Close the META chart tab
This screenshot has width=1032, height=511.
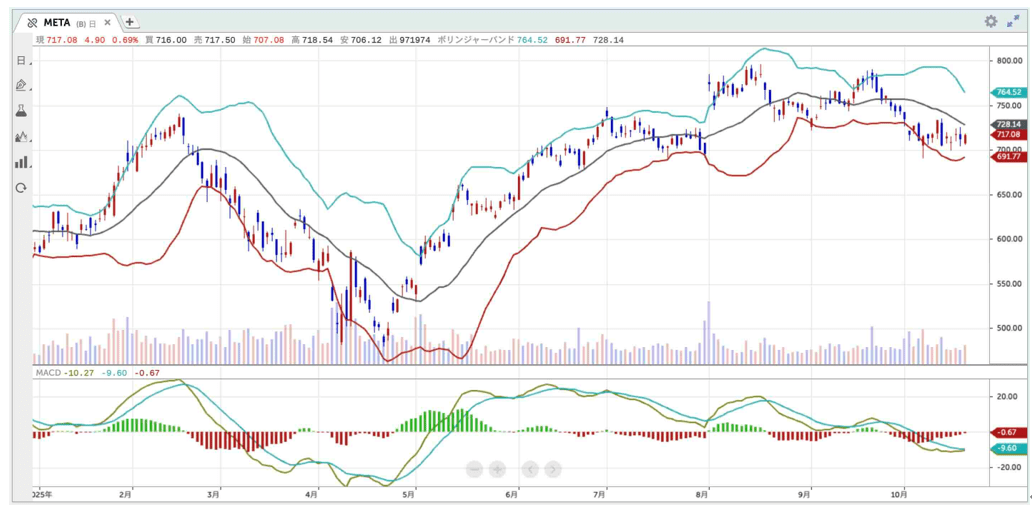tap(109, 22)
